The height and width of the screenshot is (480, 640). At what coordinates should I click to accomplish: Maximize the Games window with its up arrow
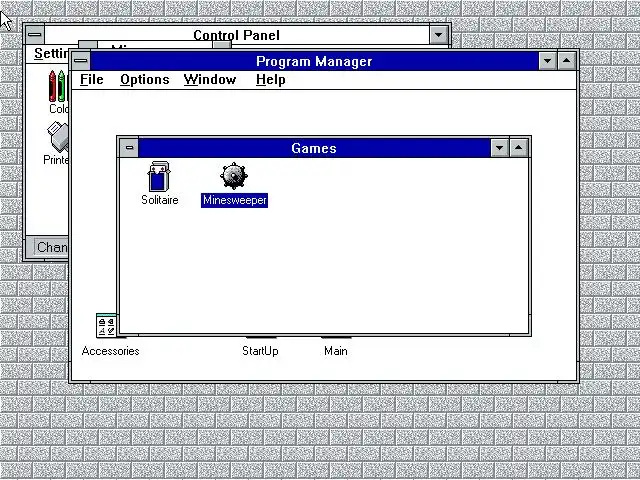tap(519, 148)
